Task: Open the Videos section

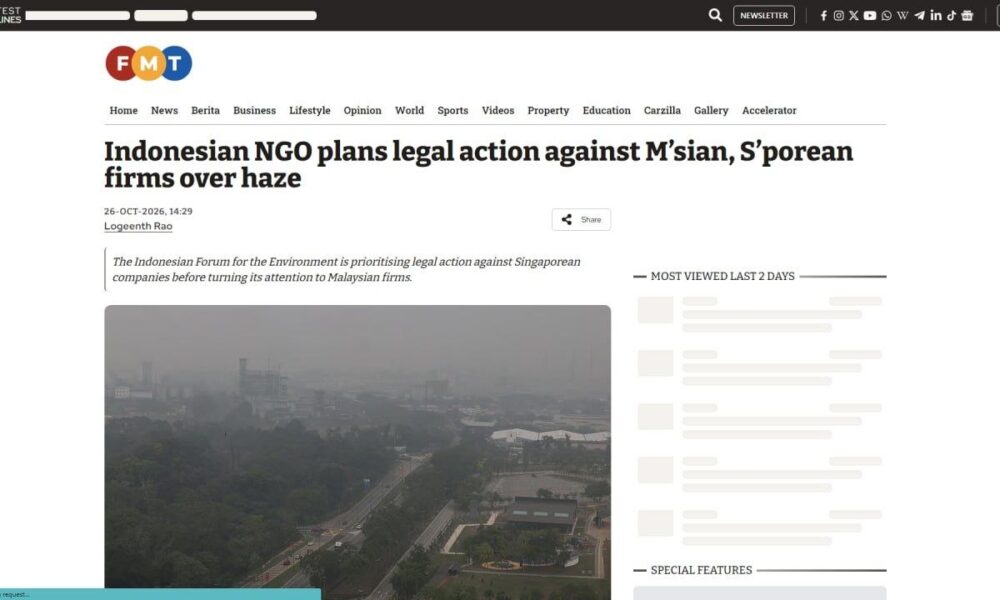Action: (498, 110)
